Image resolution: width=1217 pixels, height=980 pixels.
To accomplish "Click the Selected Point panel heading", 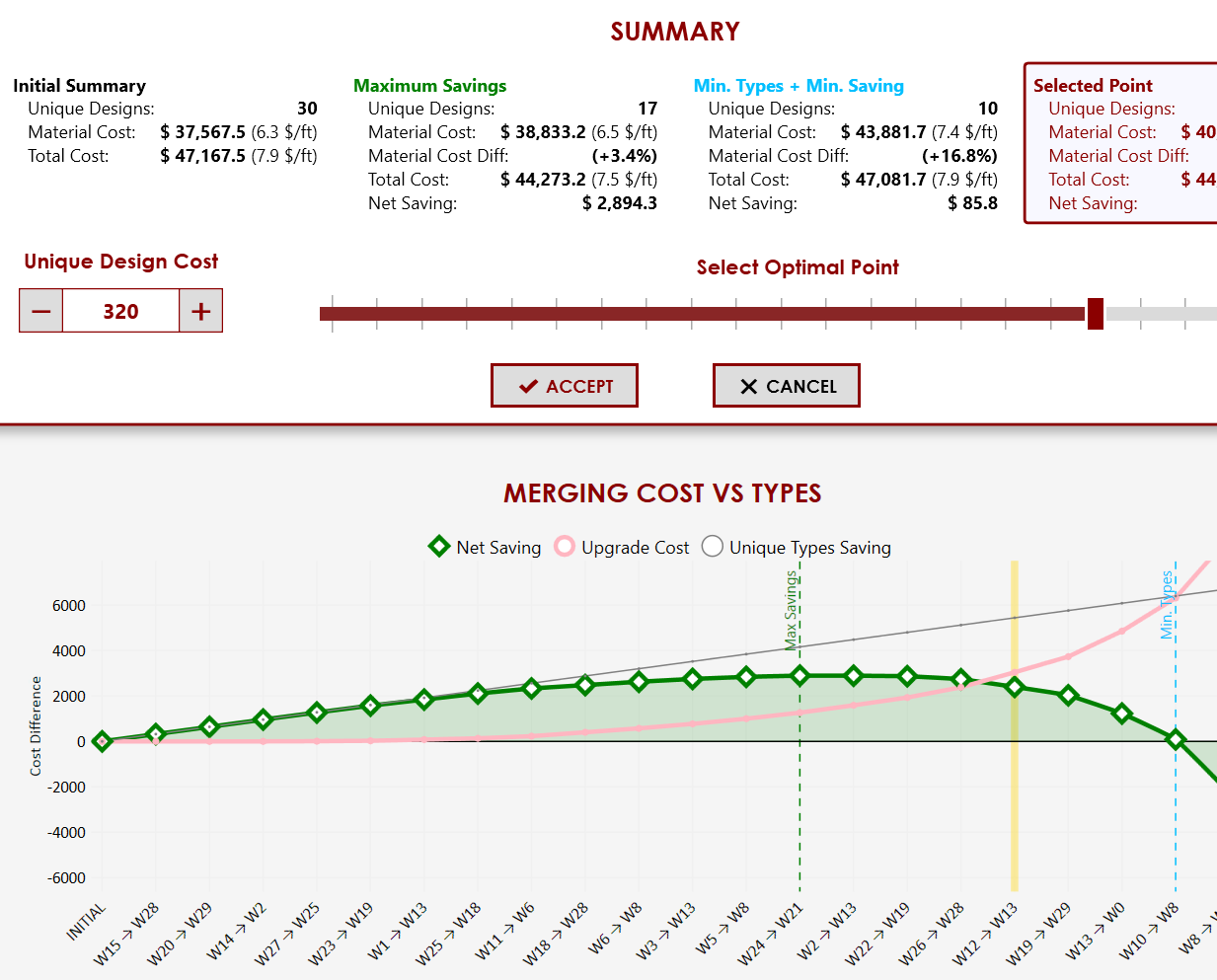I will [x=1093, y=86].
